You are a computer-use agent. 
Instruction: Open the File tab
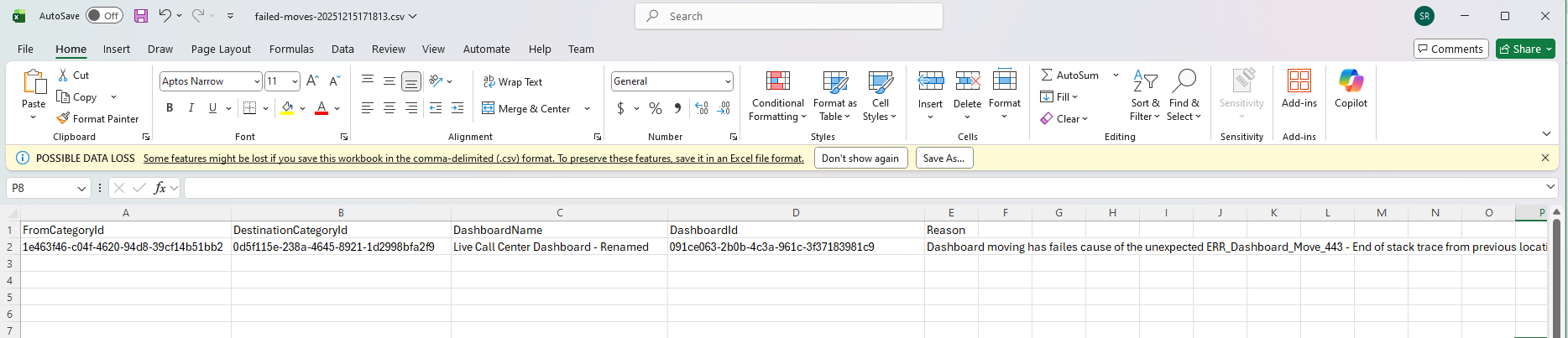click(x=25, y=49)
